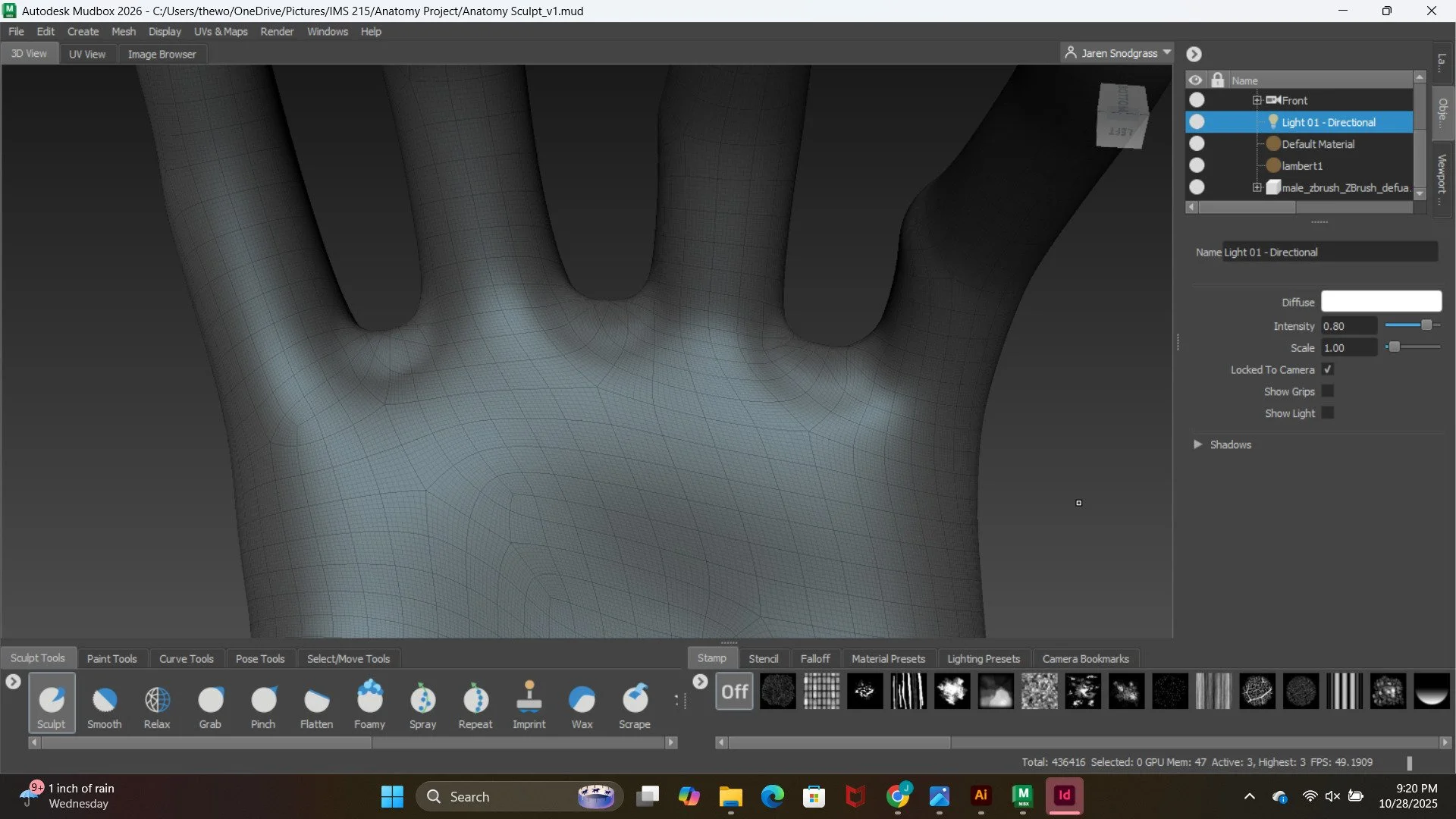Image resolution: width=1456 pixels, height=819 pixels.
Task: Turn the stamp Off button
Action: point(734,692)
